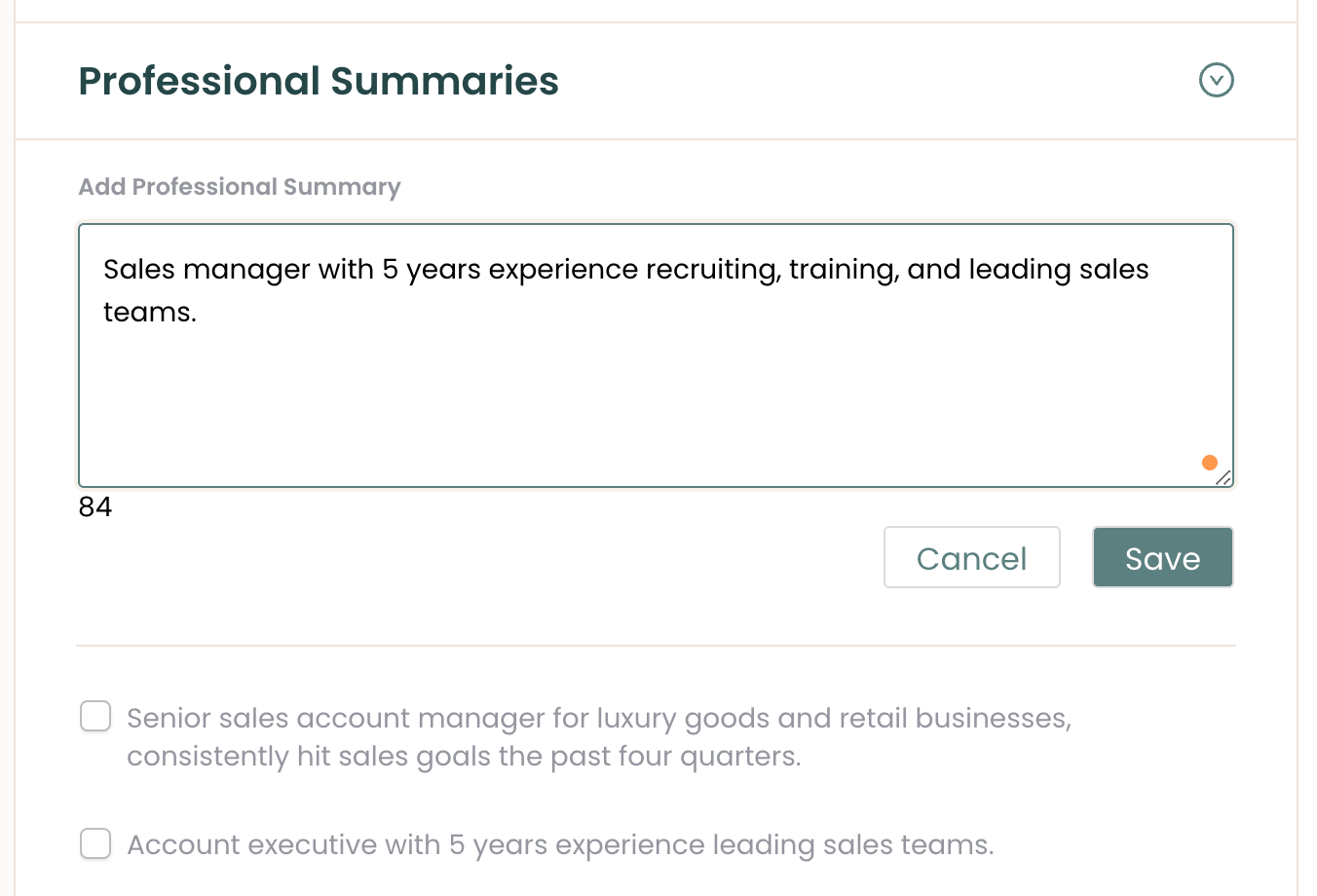Click the Professional Summaries section header
The height and width of the screenshot is (896, 1317).
point(319,82)
